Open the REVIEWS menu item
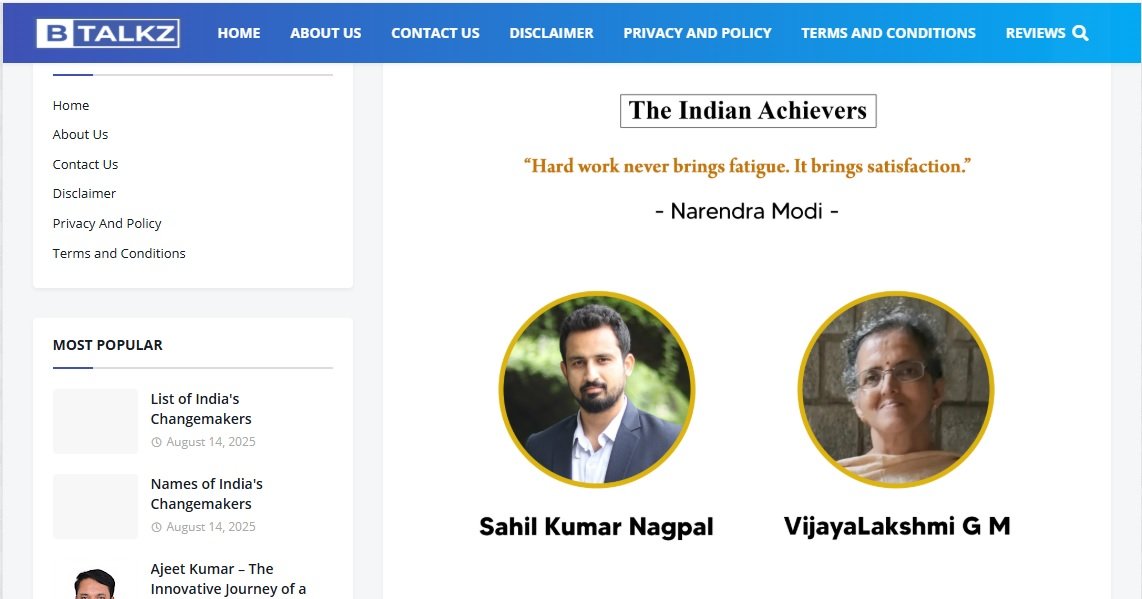 coord(1035,32)
